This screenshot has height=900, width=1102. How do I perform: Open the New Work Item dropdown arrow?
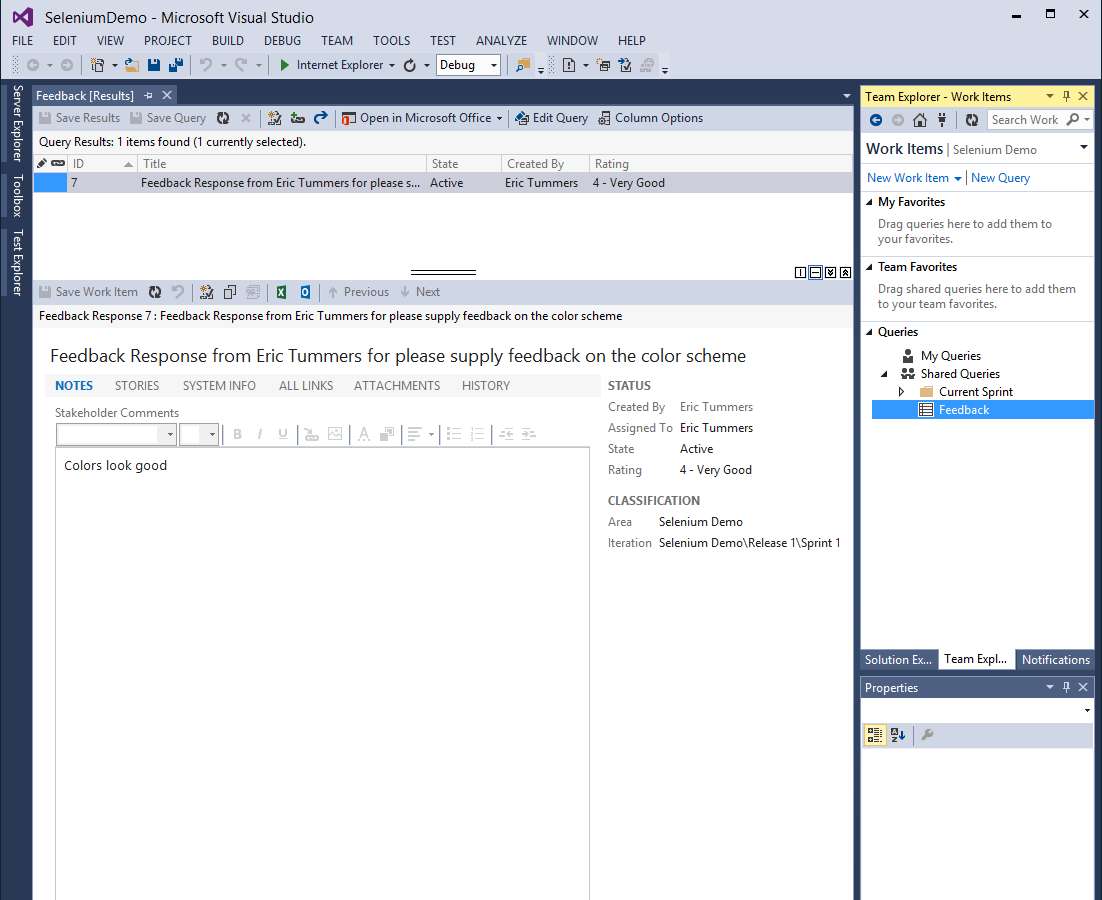tap(958, 178)
